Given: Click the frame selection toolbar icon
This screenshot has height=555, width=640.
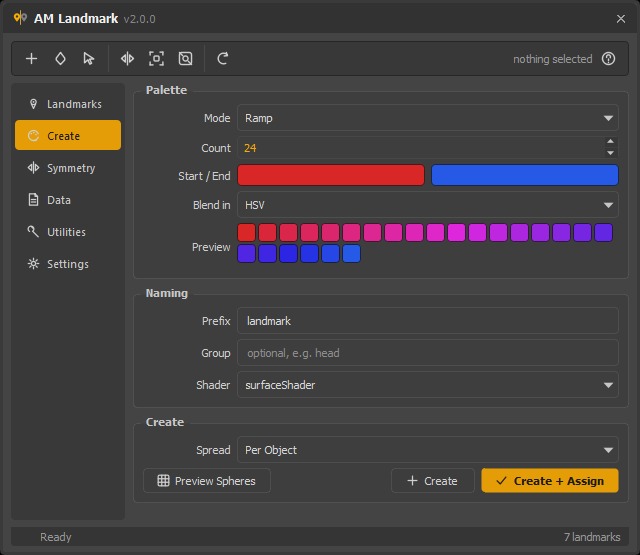Looking at the screenshot, I should coord(156,59).
